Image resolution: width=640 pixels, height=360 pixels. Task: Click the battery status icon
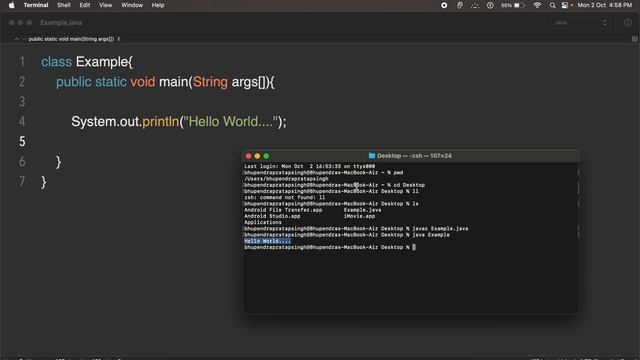(x=513, y=5)
